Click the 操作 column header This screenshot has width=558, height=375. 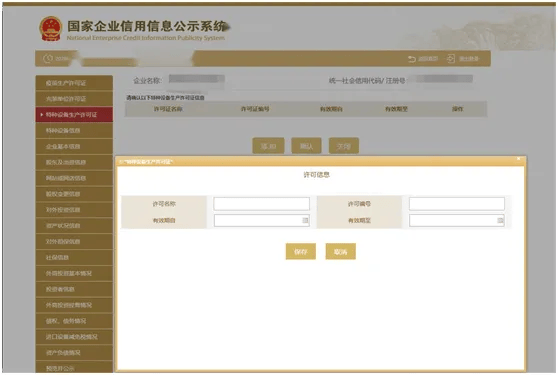tap(457, 109)
